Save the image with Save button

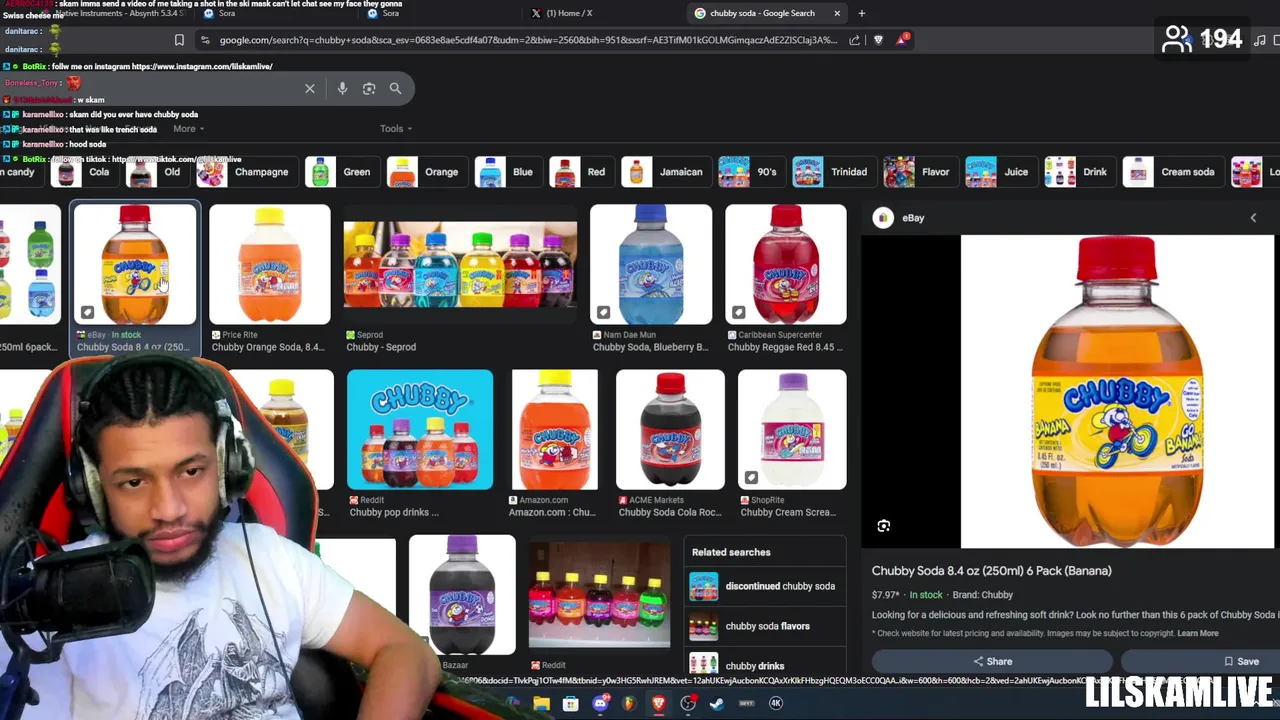pos(1240,661)
